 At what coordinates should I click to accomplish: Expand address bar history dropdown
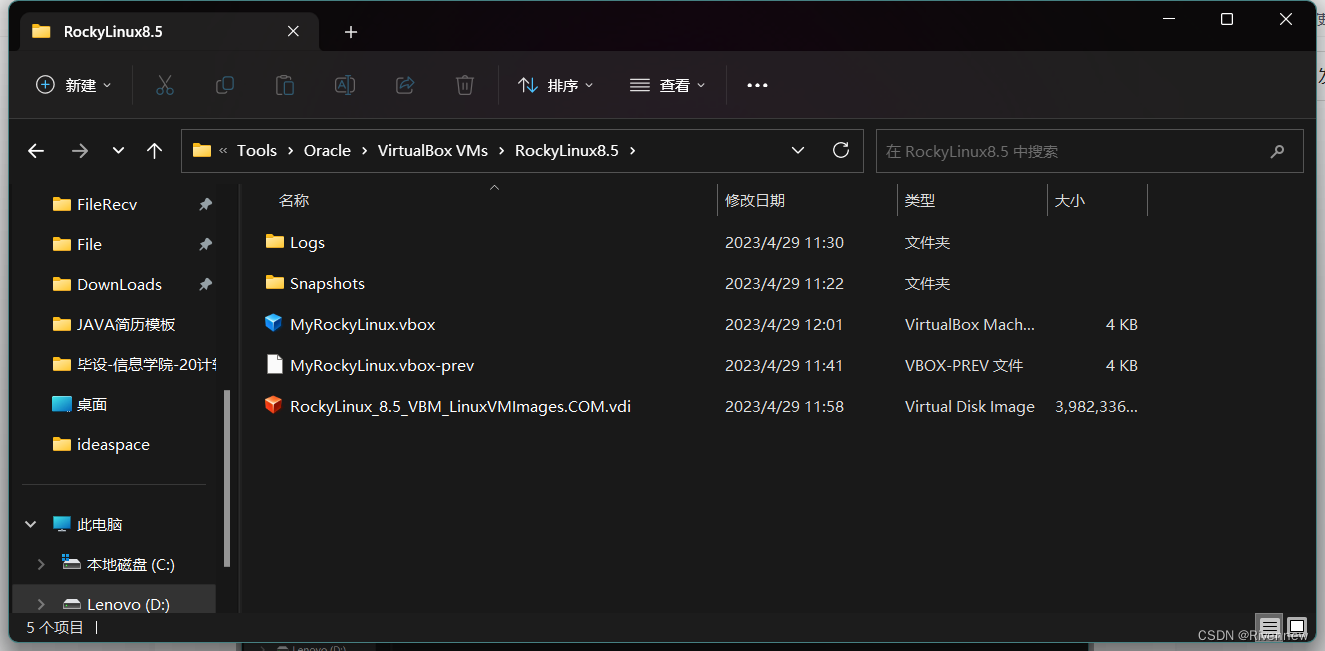coord(798,150)
